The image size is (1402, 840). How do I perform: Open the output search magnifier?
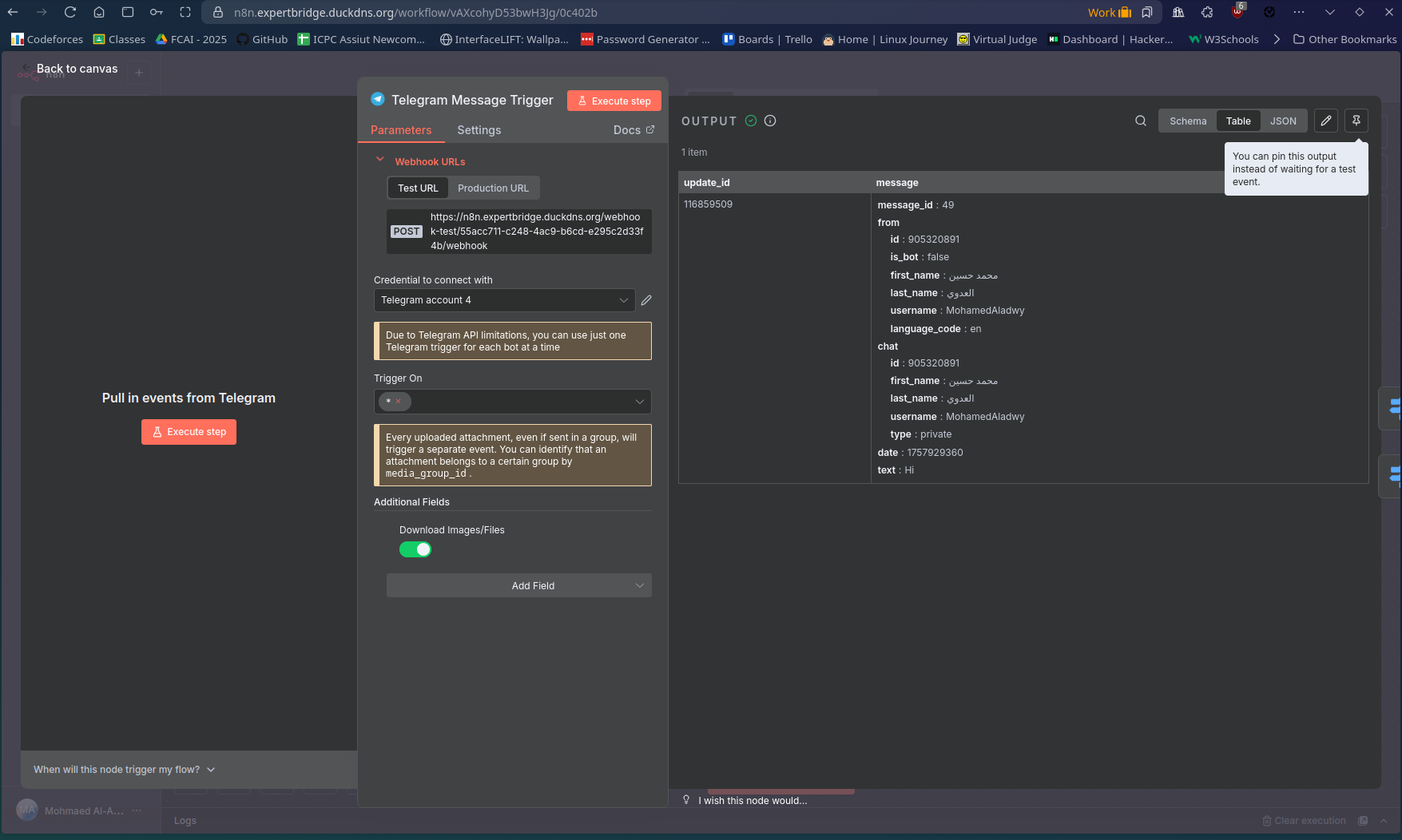coord(1141,121)
